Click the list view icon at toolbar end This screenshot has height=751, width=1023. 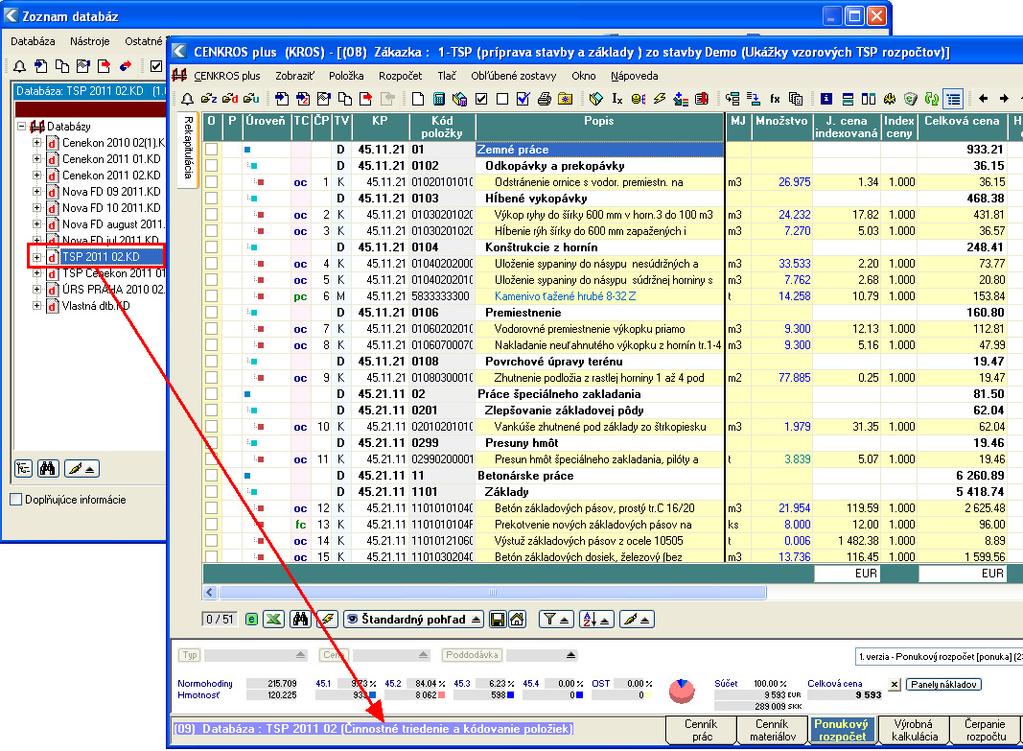954,99
